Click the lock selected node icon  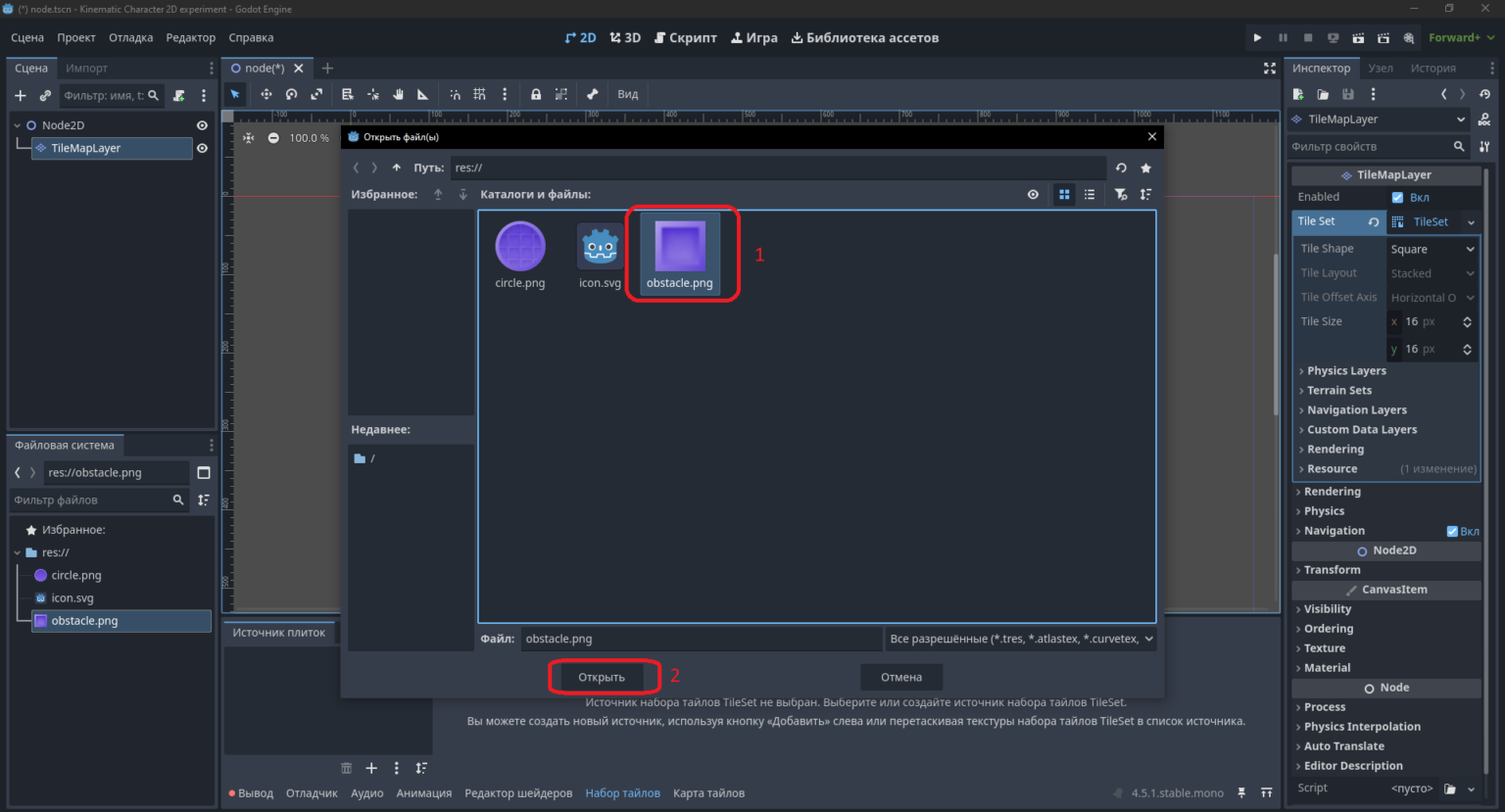point(536,95)
